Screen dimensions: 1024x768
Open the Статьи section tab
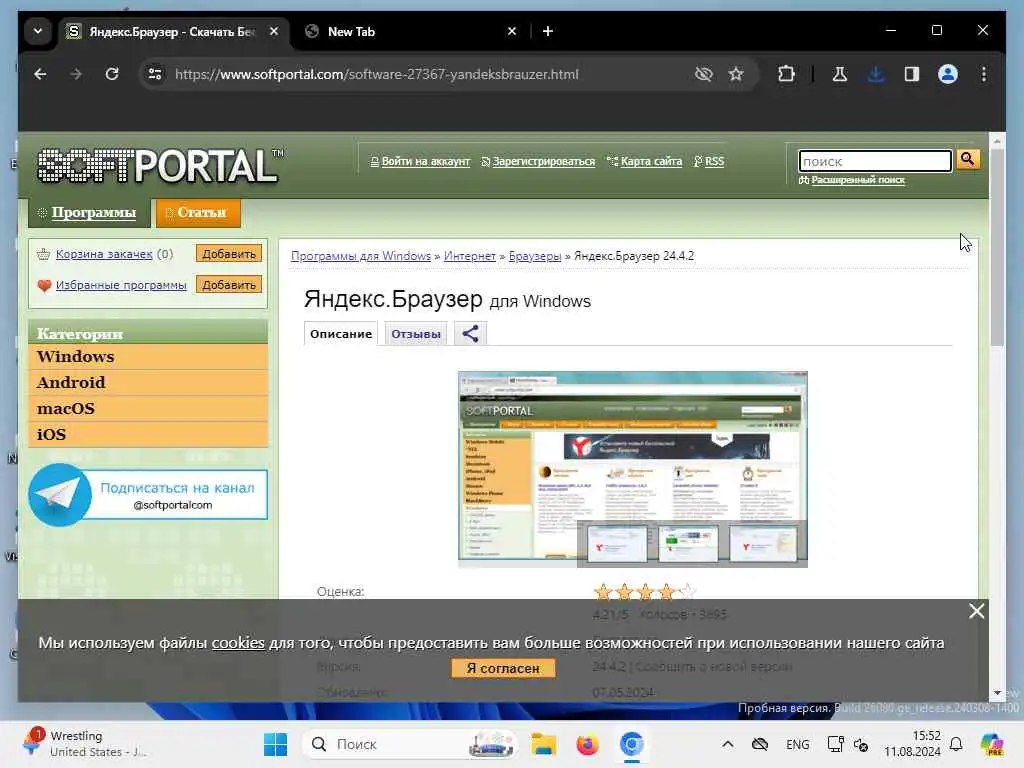(198, 213)
